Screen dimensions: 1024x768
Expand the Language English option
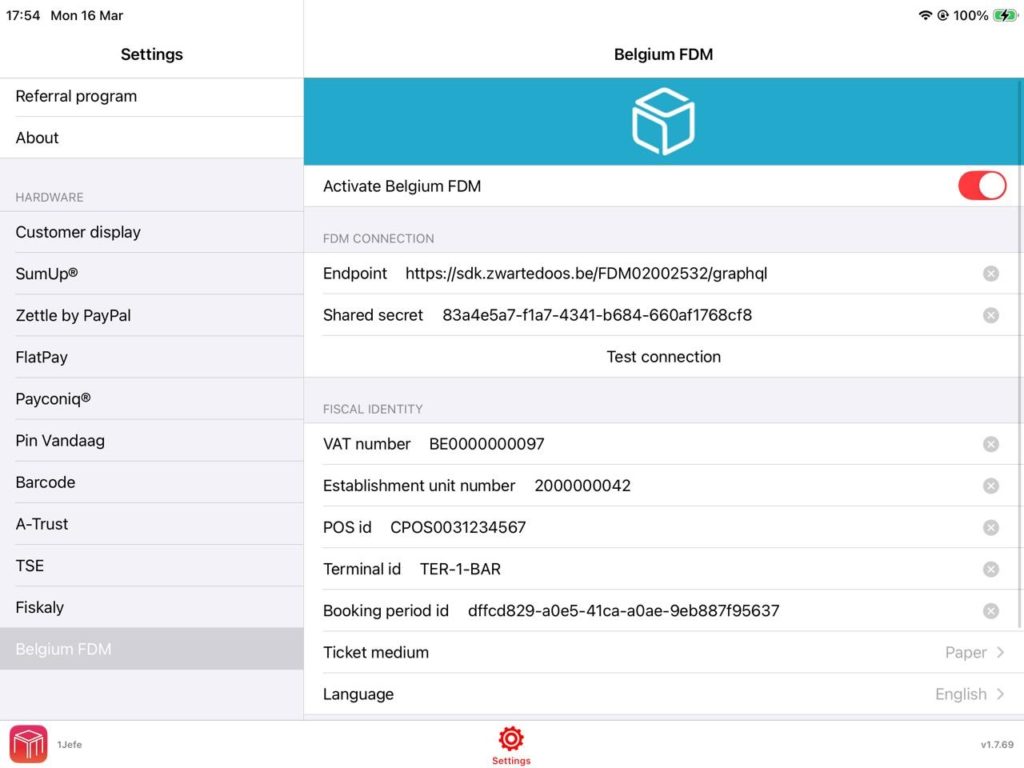pos(969,694)
